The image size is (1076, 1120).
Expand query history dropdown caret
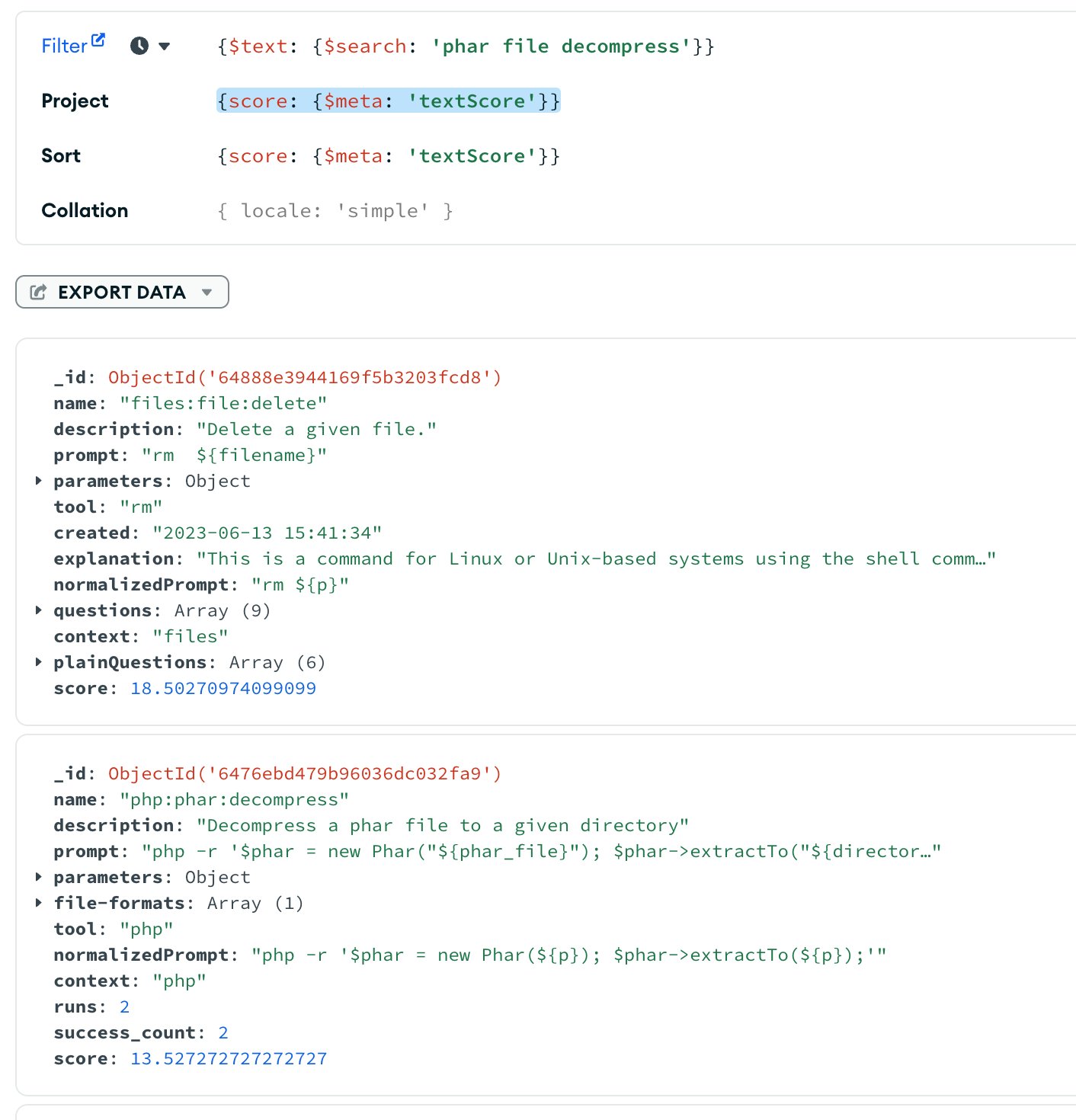click(164, 46)
